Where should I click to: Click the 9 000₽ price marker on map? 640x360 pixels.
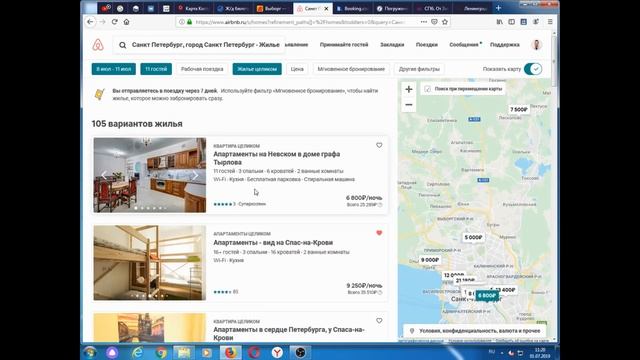pyautogui.click(x=430, y=260)
